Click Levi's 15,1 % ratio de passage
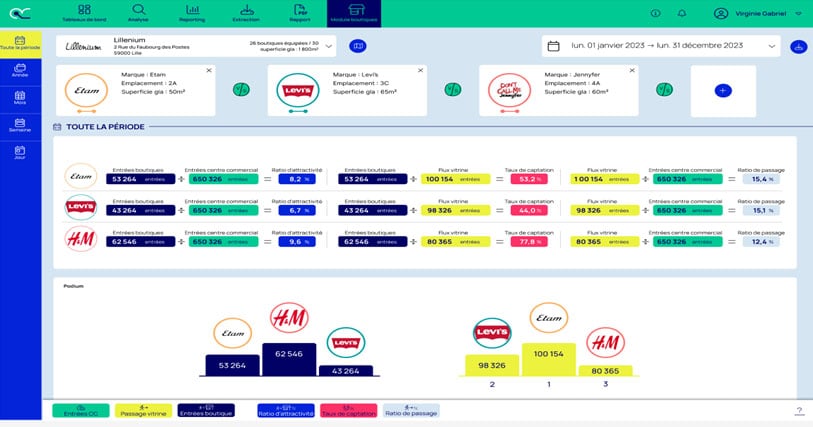 pyautogui.click(x=761, y=210)
